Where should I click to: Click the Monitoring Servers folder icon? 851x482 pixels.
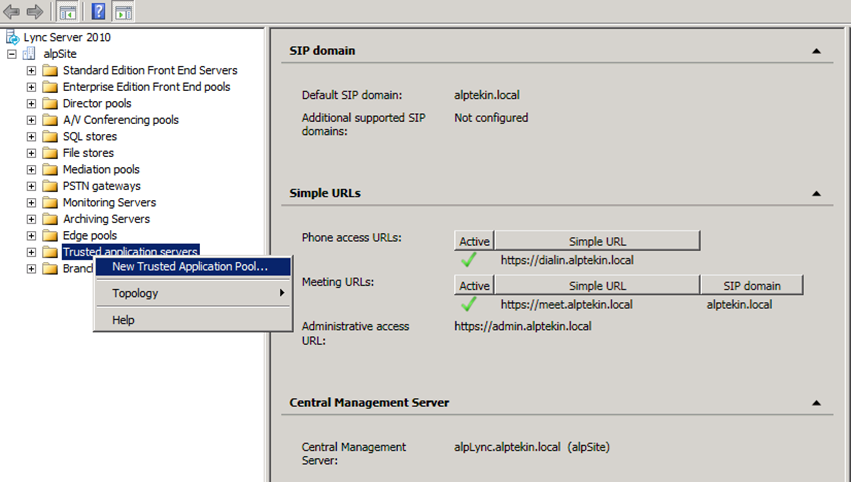coord(50,202)
